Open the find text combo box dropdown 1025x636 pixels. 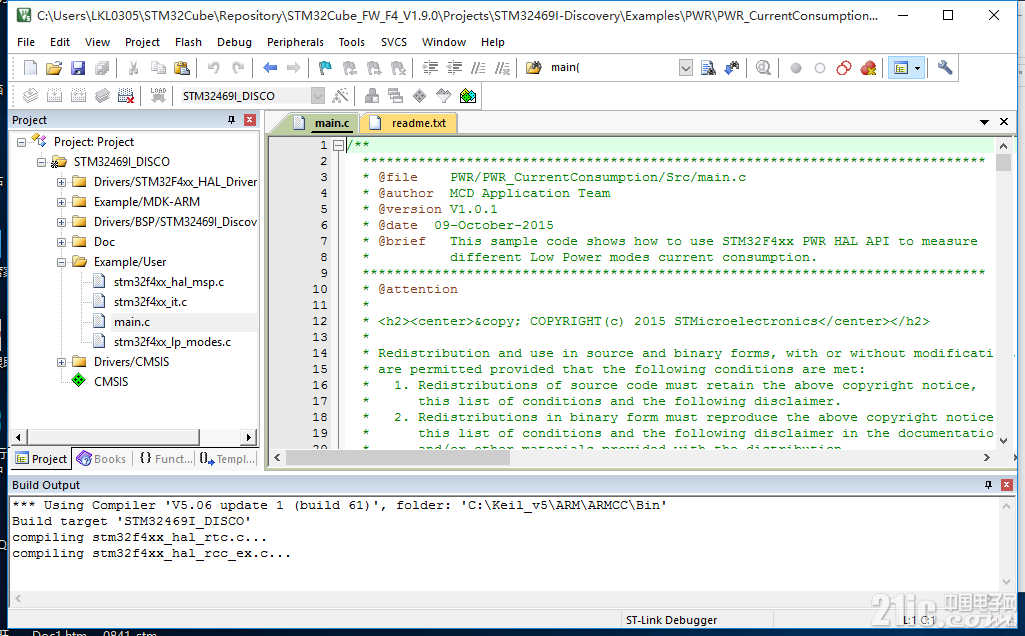coord(686,68)
